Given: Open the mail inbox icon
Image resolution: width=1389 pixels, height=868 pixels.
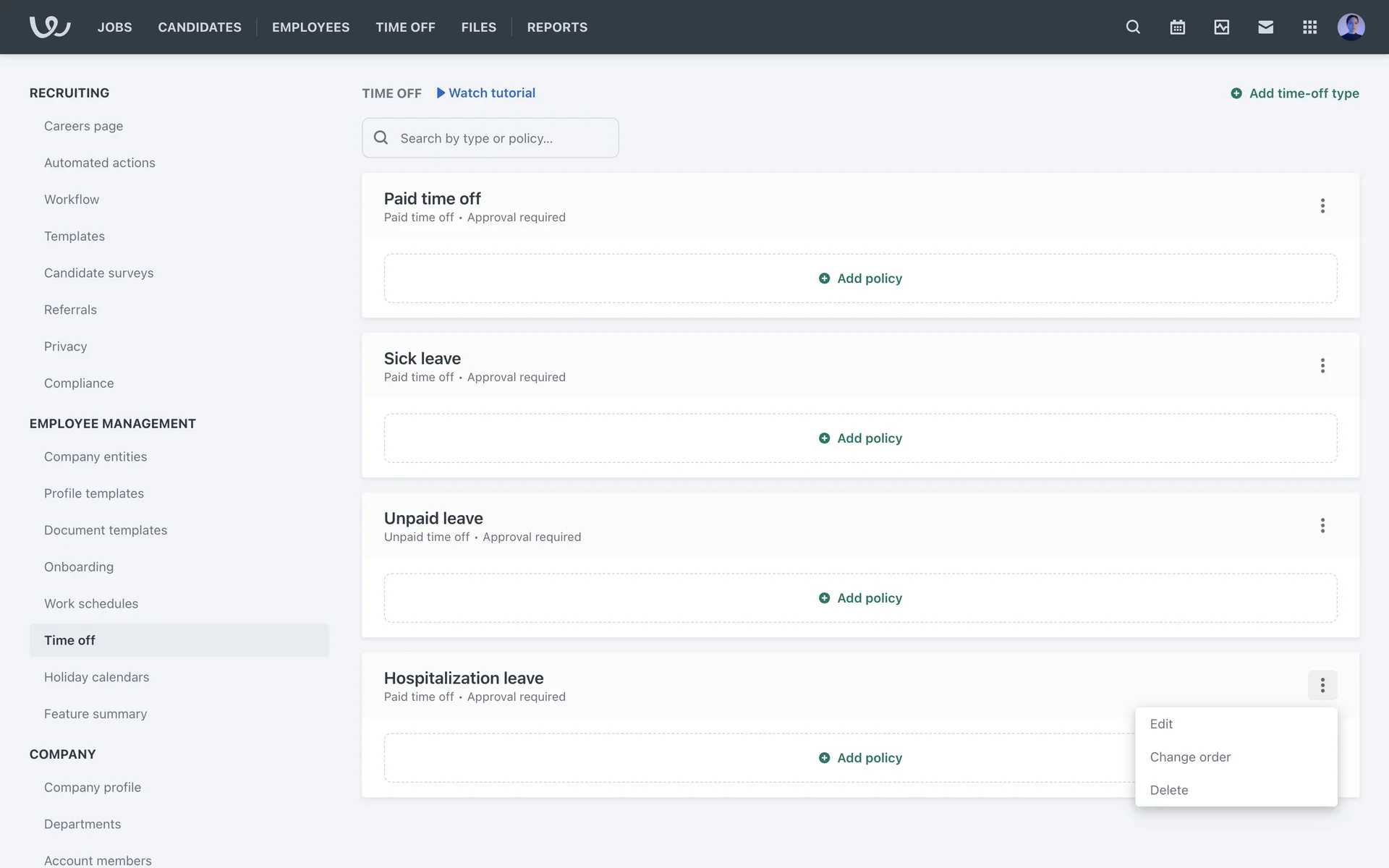Looking at the screenshot, I should 1265,27.
